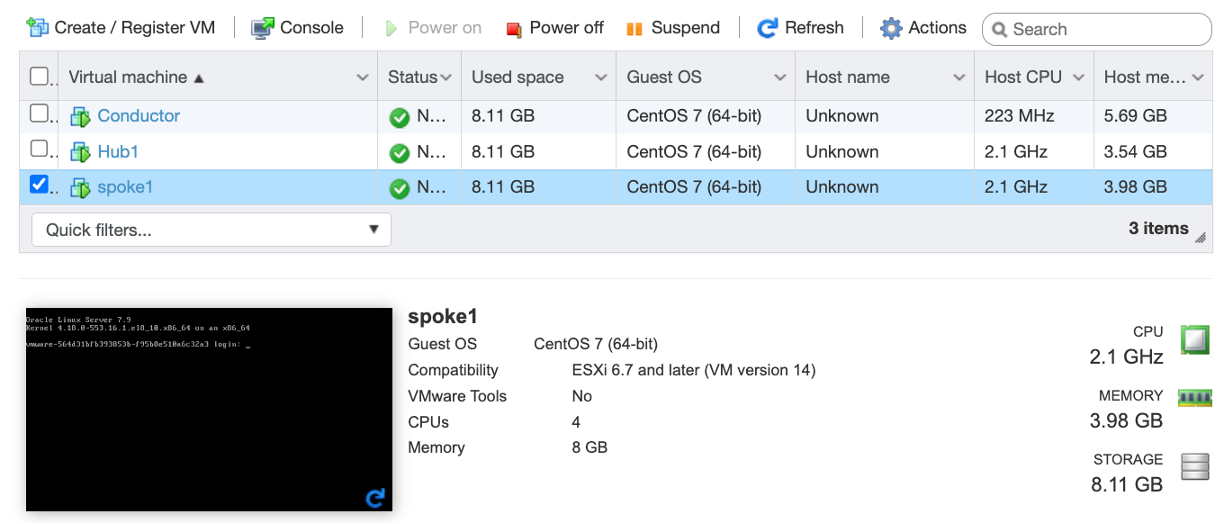Click the red Power off icon
The image size is (1224, 524).
514,29
